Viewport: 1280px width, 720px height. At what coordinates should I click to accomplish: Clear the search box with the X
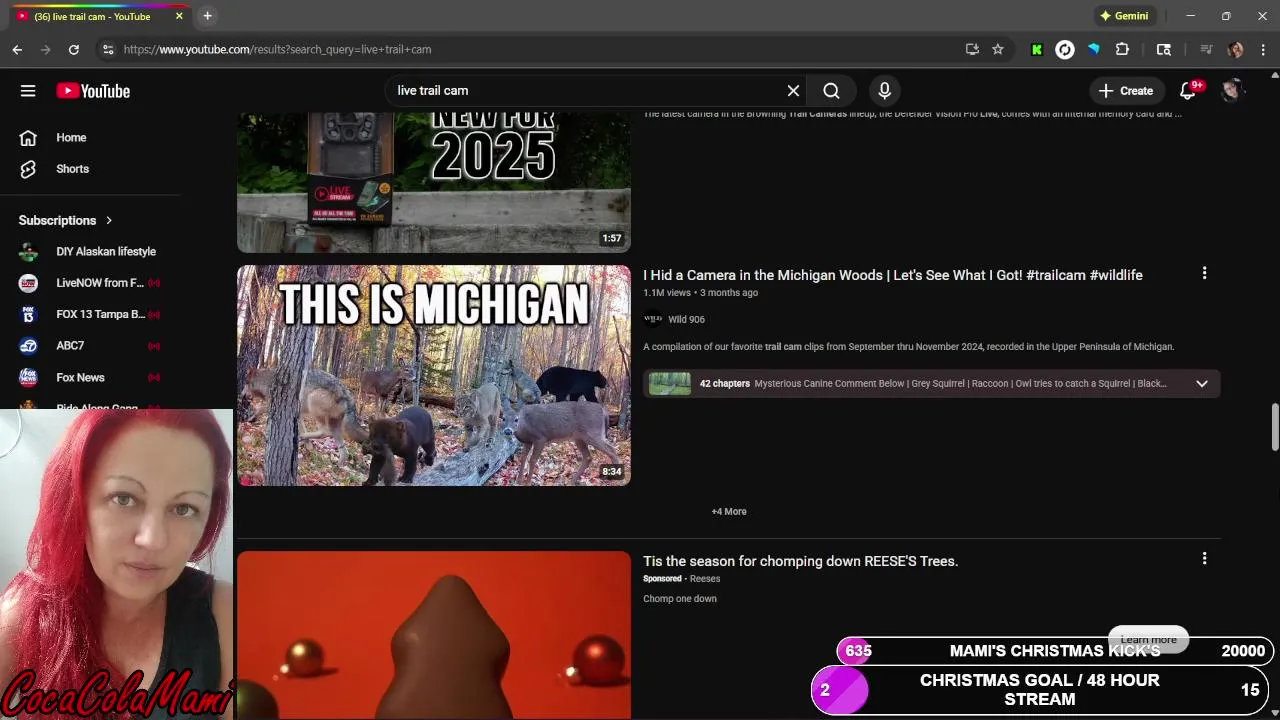(x=793, y=91)
